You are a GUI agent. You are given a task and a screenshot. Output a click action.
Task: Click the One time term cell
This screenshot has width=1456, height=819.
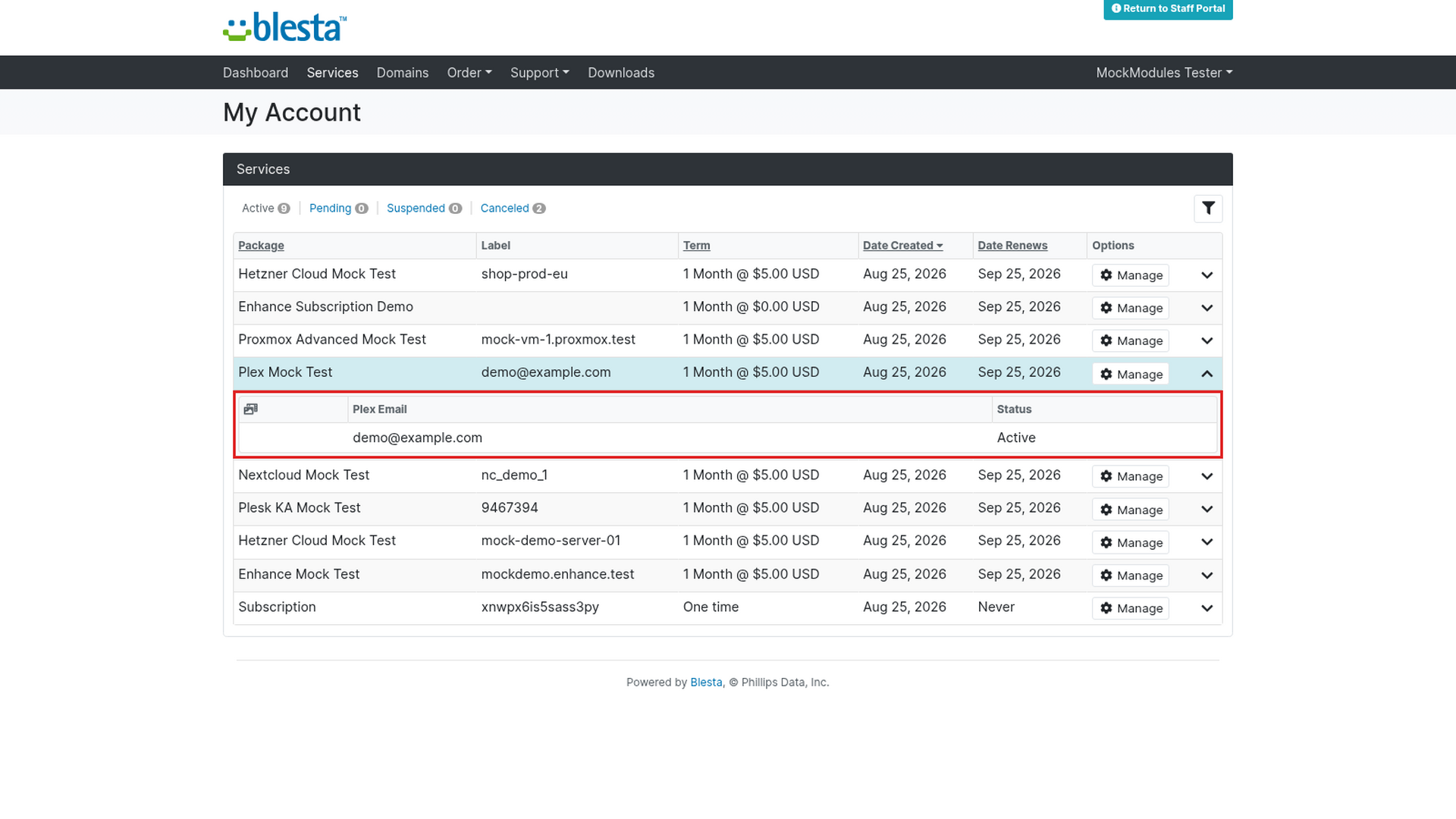[711, 607]
